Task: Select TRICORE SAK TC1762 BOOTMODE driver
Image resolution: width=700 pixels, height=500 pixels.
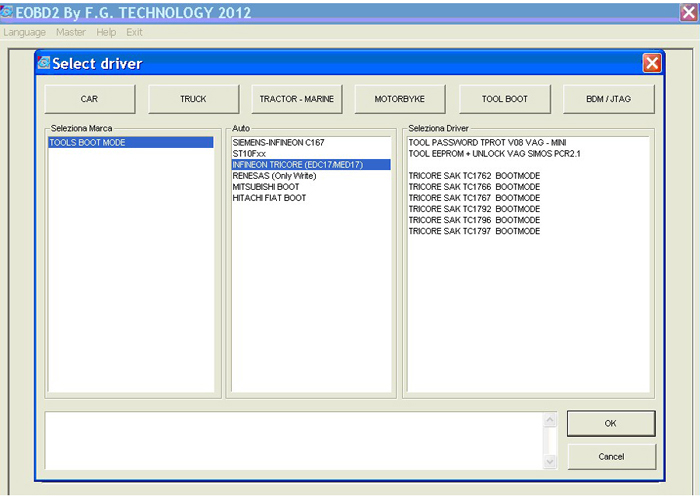Action: [528, 176]
